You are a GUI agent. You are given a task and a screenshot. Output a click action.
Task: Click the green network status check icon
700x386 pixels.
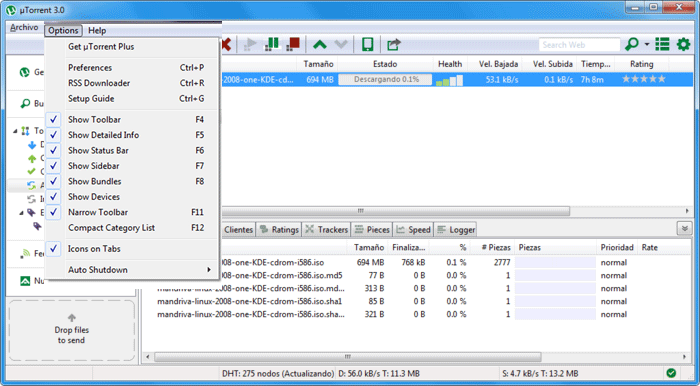671,373
